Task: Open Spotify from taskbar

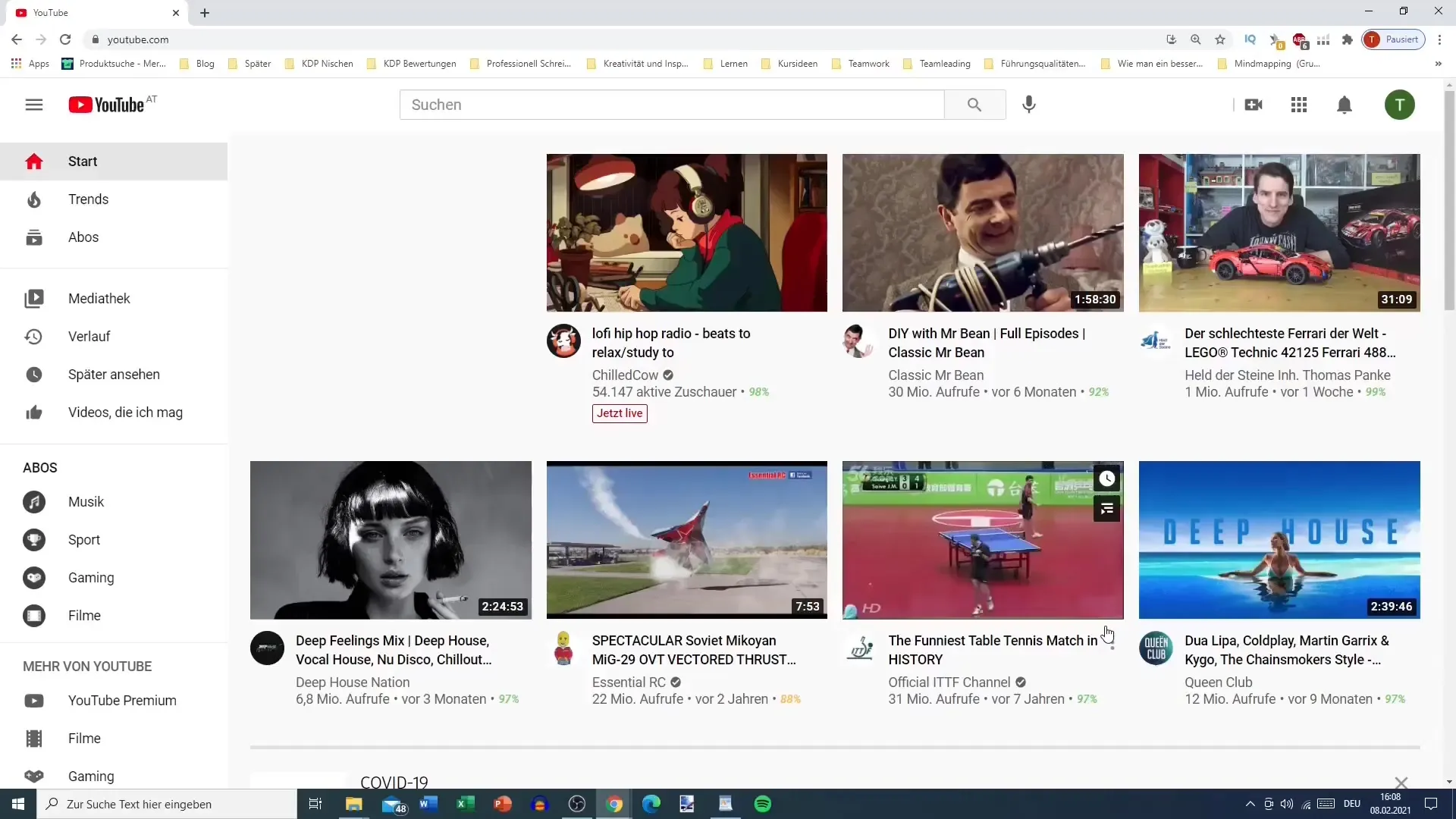Action: (x=763, y=804)
